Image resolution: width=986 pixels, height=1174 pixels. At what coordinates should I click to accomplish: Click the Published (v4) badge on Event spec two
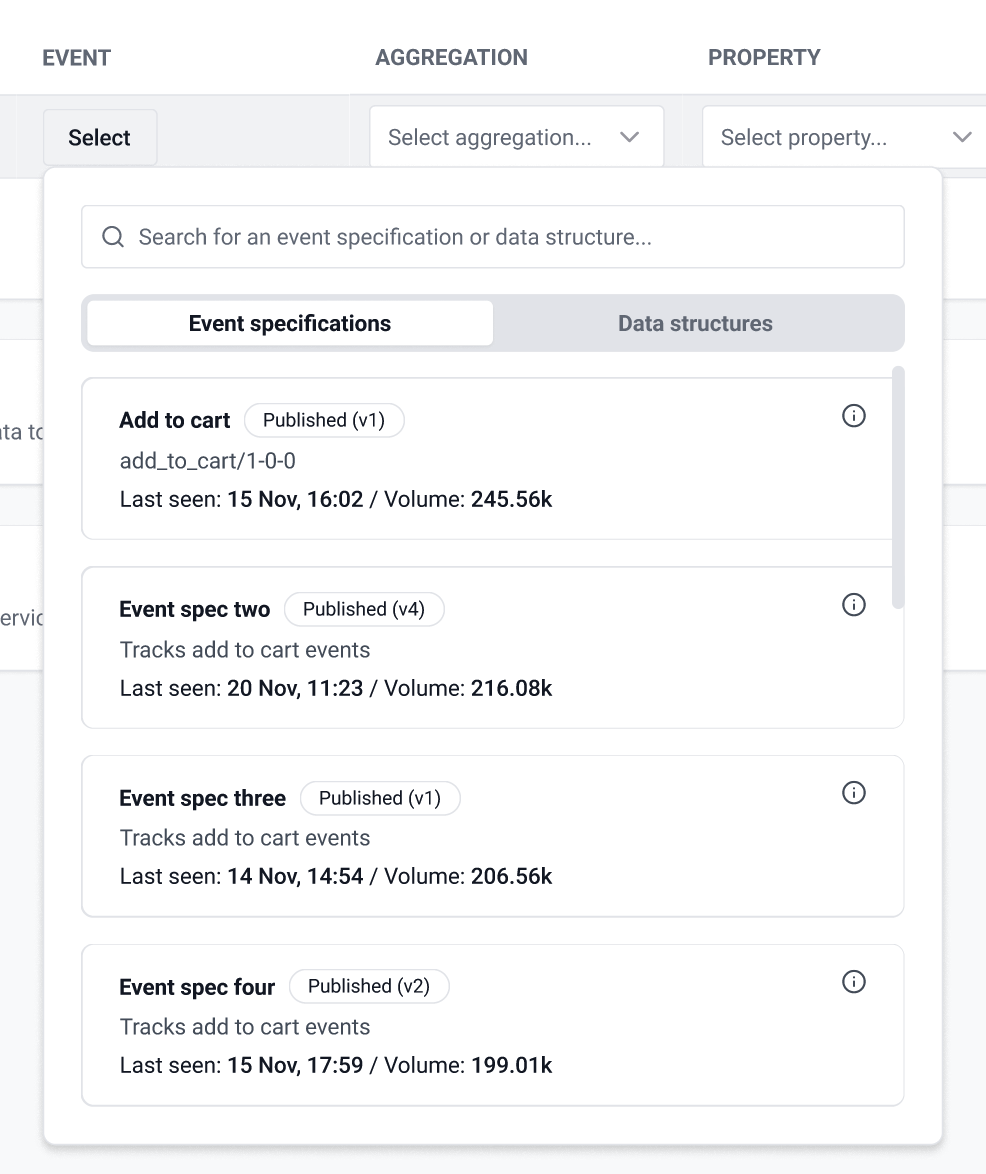point(364,609)
